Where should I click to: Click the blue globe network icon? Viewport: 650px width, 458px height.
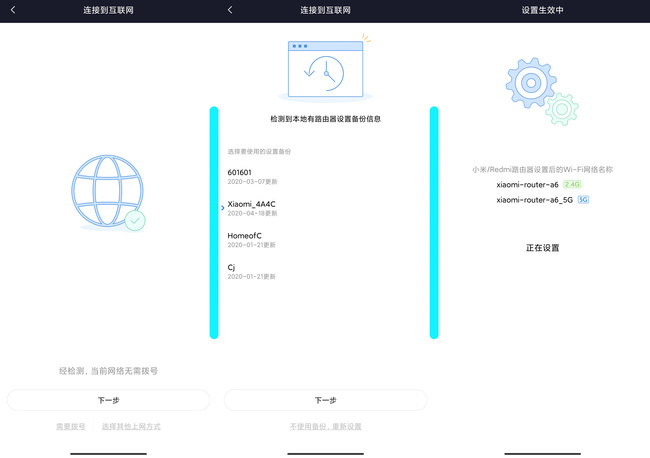pos(104,193)
